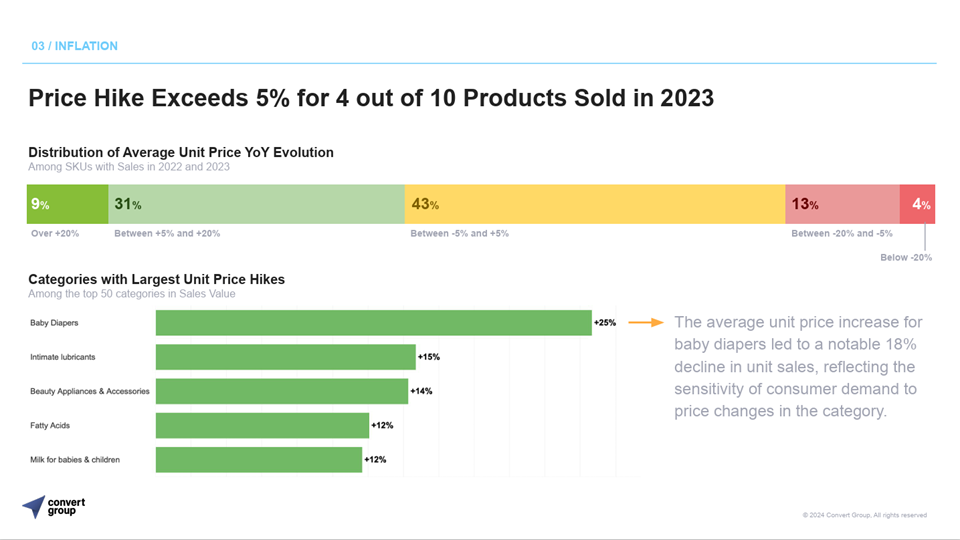The width and height of the screenshot is (960, 540).
Task: Click the baby diapers commentary text
Action: click(x=798, y=367)
